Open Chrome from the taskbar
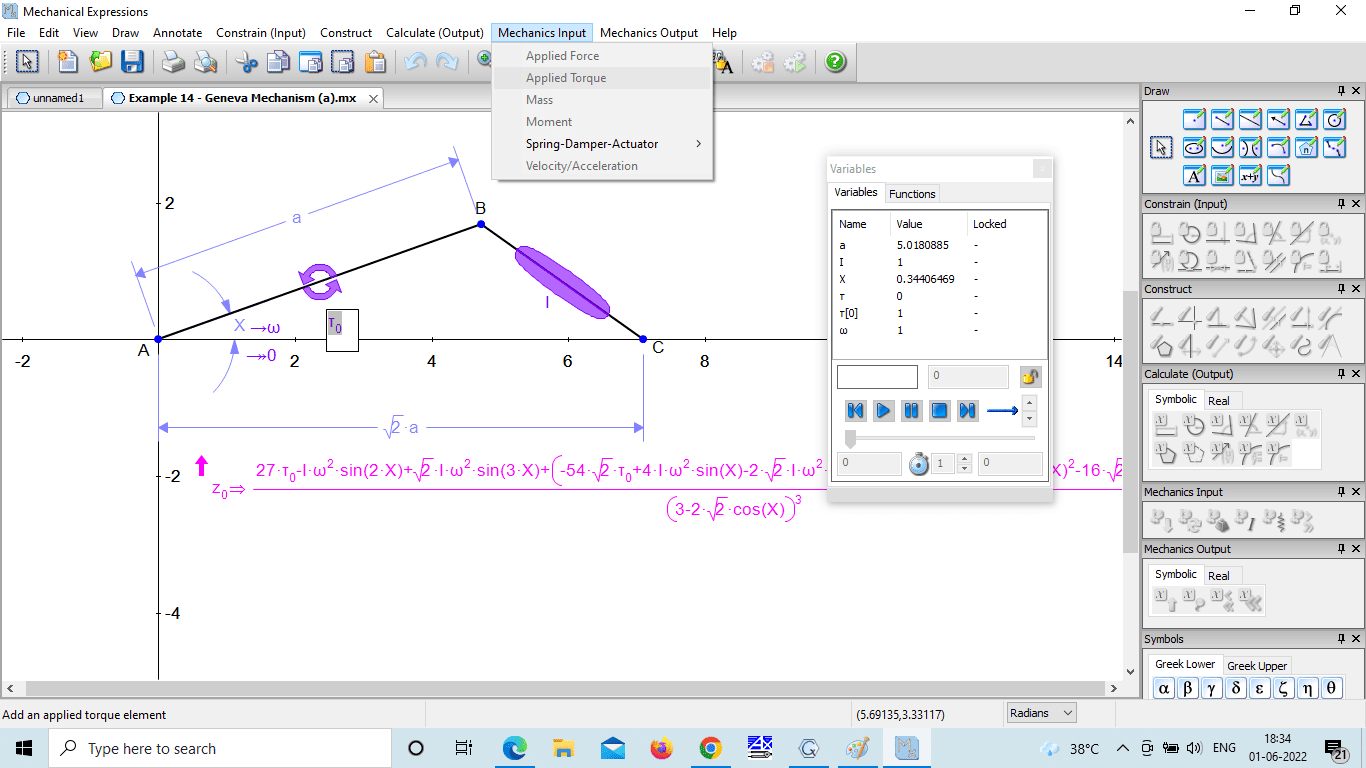 point(710,748)
